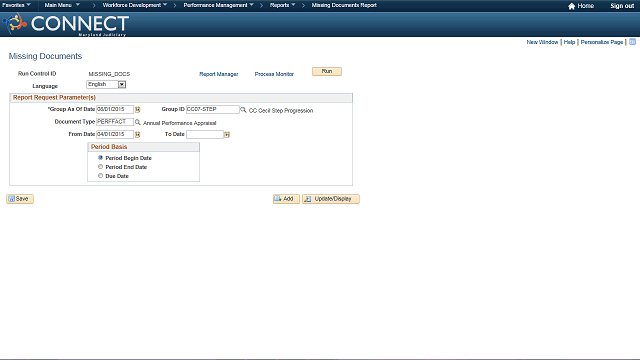Open calendar picker for To Date
The image size is (640, 360).
click(227, 134)
